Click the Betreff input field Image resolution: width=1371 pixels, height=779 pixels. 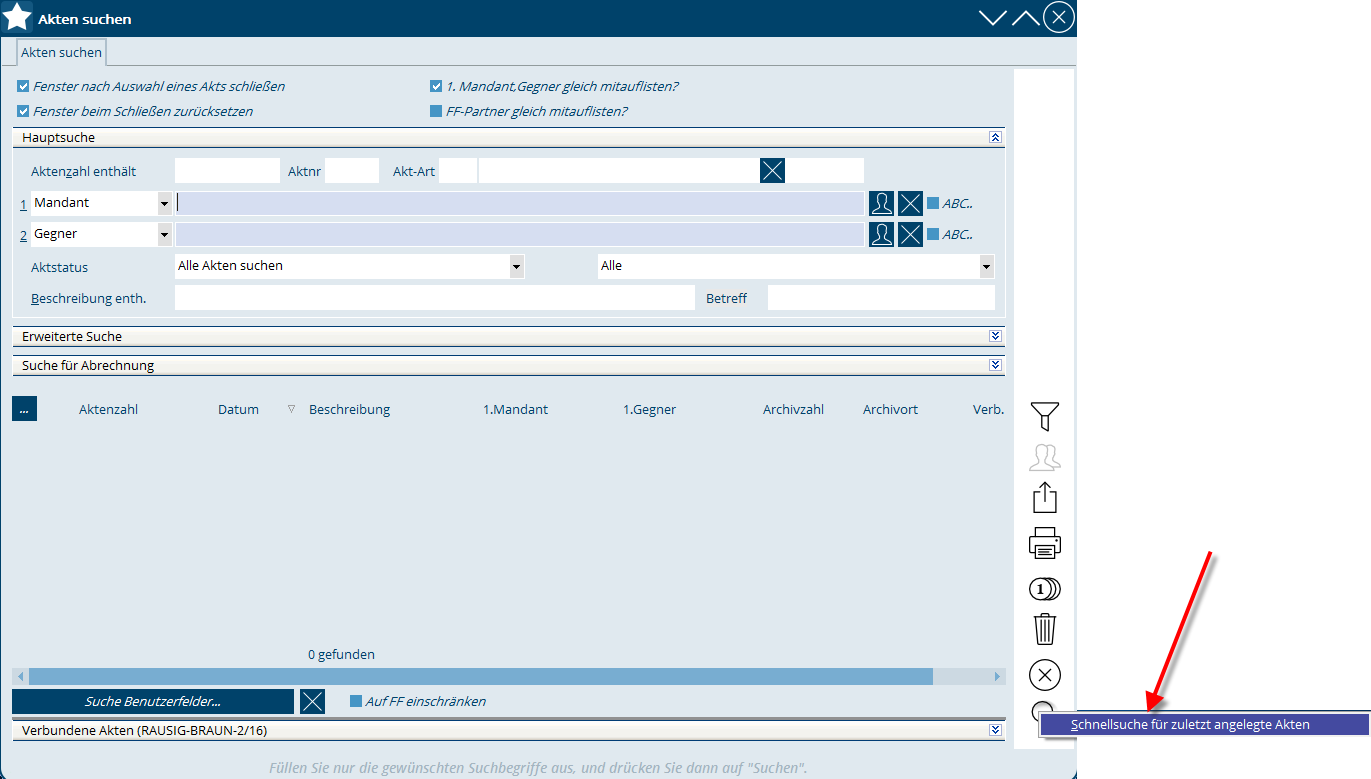tap(881, 297)
